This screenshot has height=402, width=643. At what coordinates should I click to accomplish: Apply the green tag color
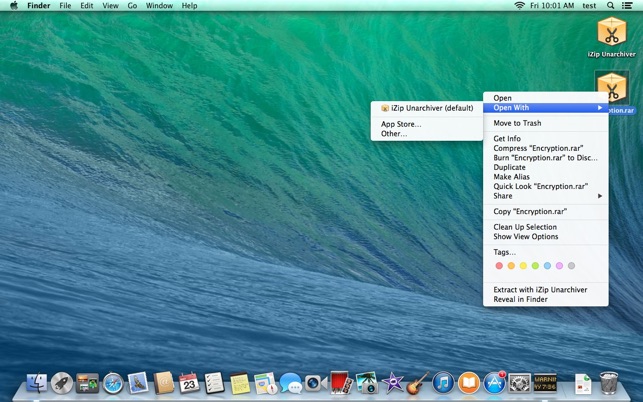(x=535, y=266)
